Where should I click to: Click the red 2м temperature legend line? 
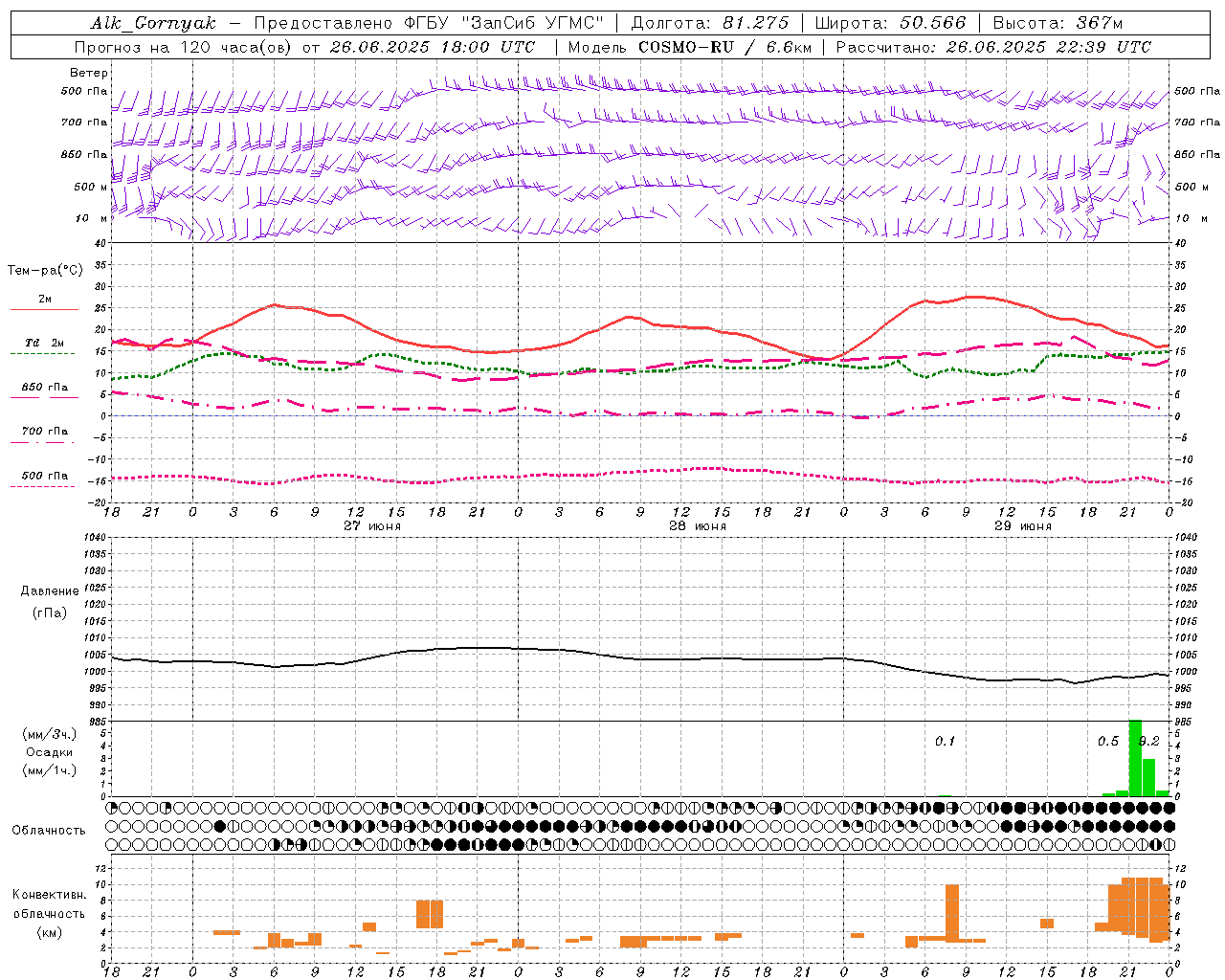(44, 309)
